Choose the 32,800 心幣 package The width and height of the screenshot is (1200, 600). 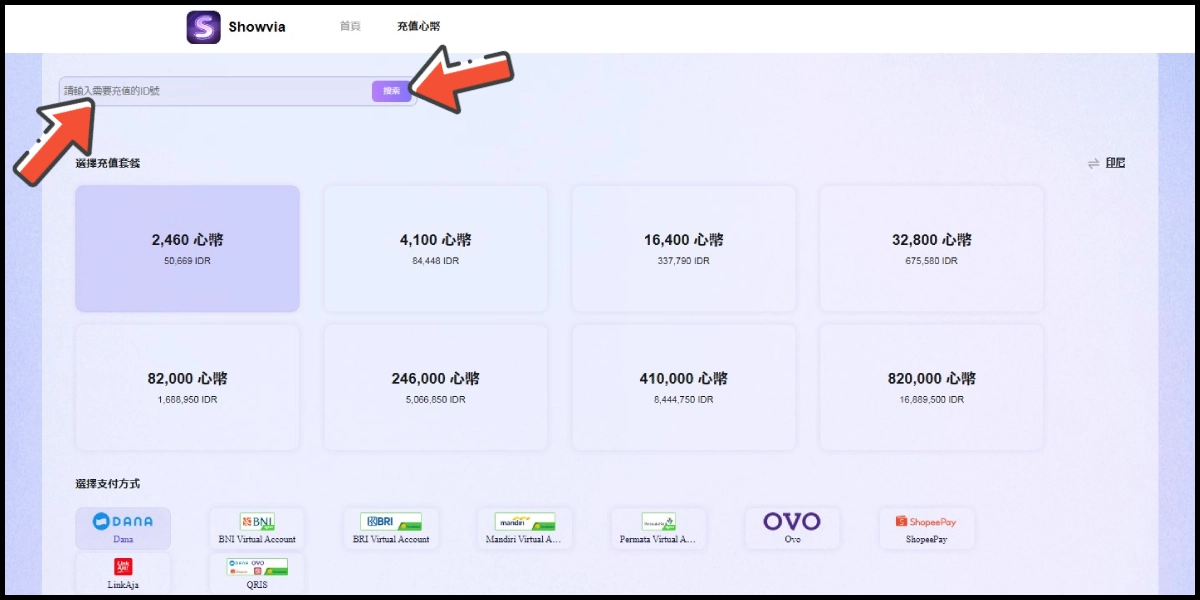931,248
